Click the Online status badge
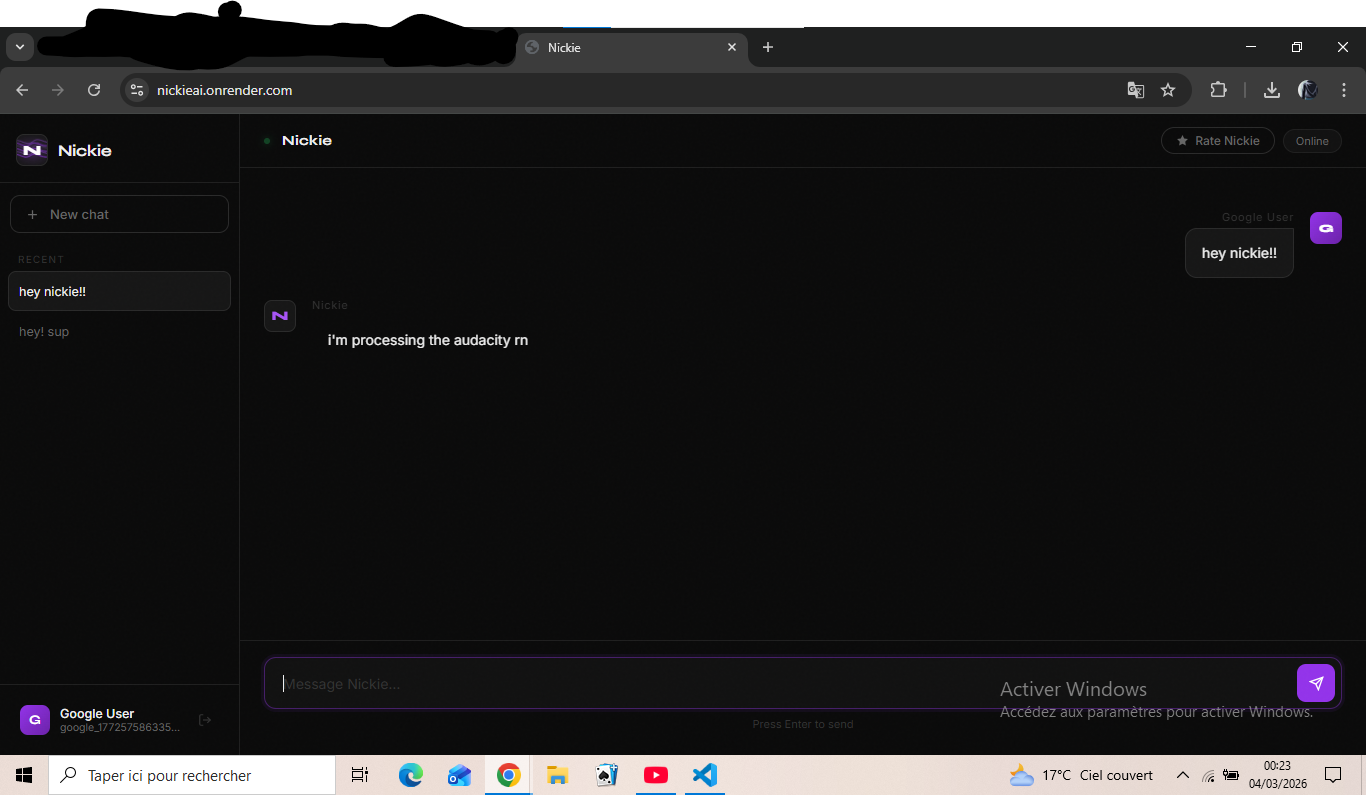1366x795 pixels. pos(1312,140)
